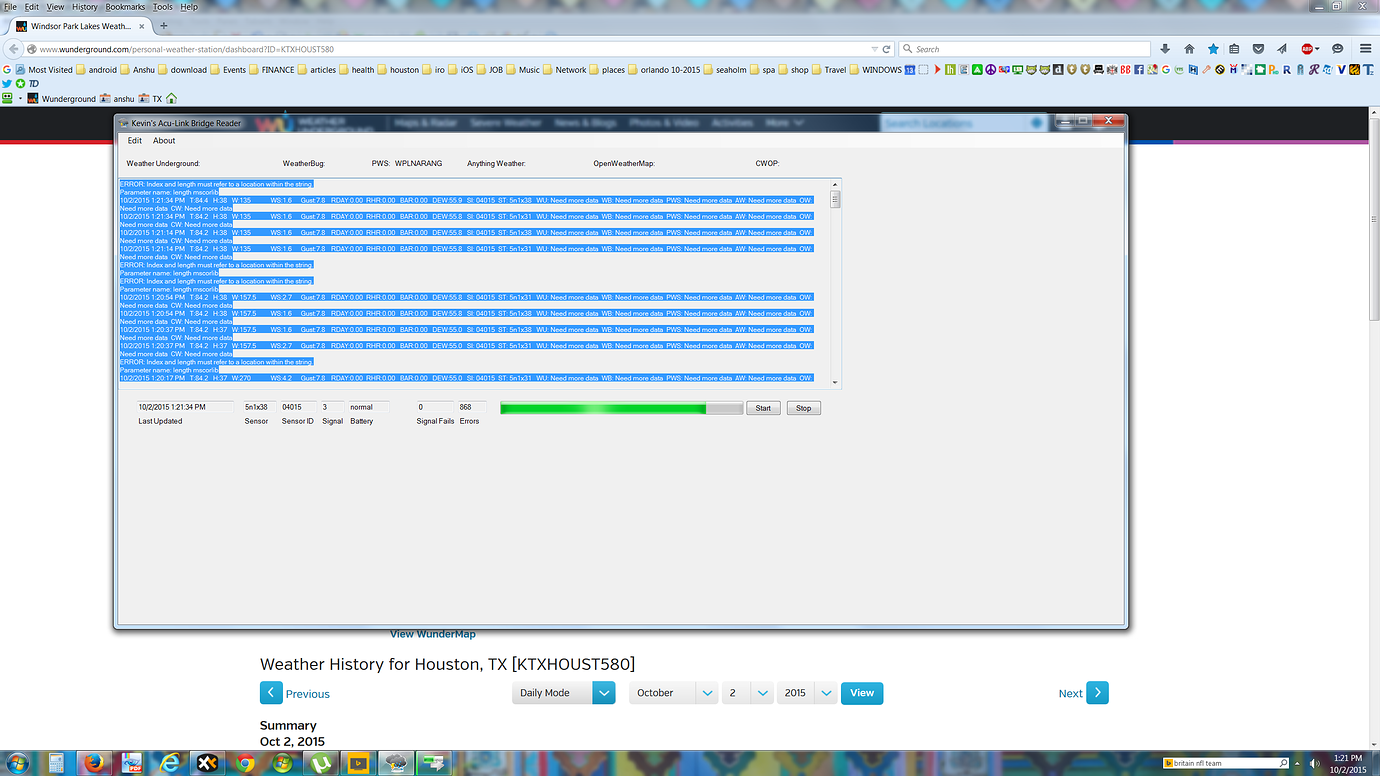Open the Travel bookmarks folder
This screenshot has width=1380, height=776.
point(829,70)
